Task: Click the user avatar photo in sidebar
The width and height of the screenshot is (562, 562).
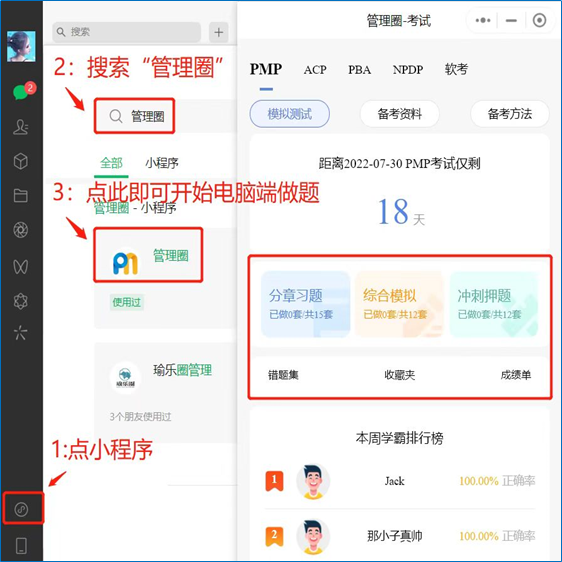Action: click(21, 46)
